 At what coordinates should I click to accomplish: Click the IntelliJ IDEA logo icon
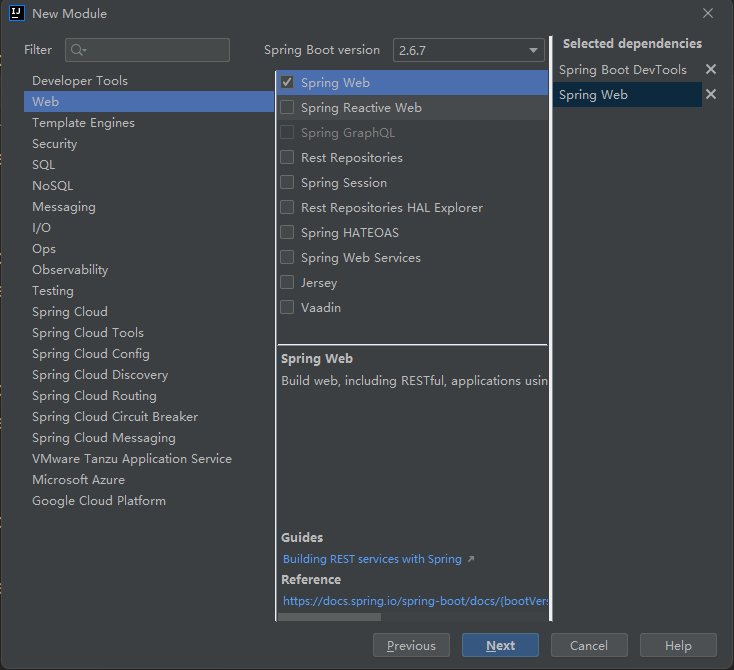pyautogui.click(x=17, y=13)
